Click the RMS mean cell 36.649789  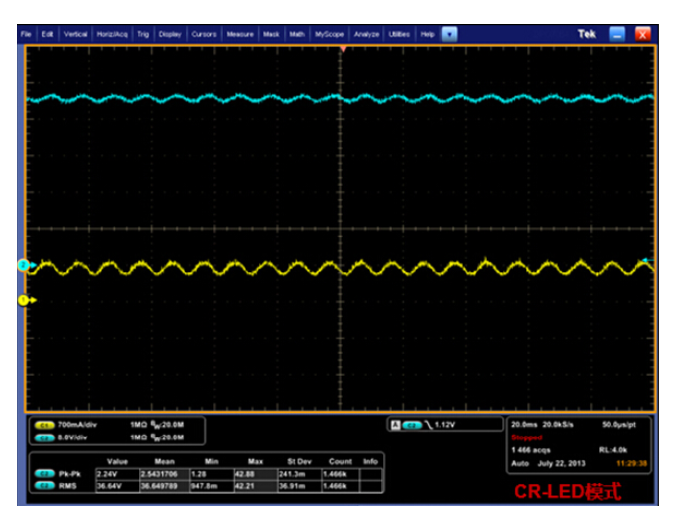(x=164, y=486)
